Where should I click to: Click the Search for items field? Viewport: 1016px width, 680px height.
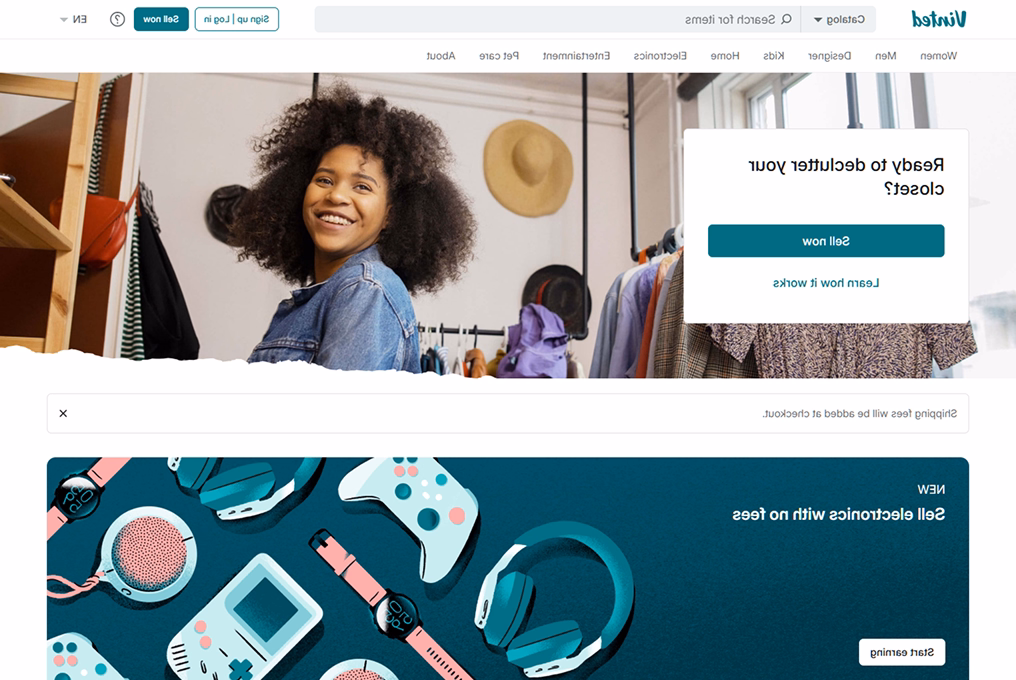click(558, 19)
